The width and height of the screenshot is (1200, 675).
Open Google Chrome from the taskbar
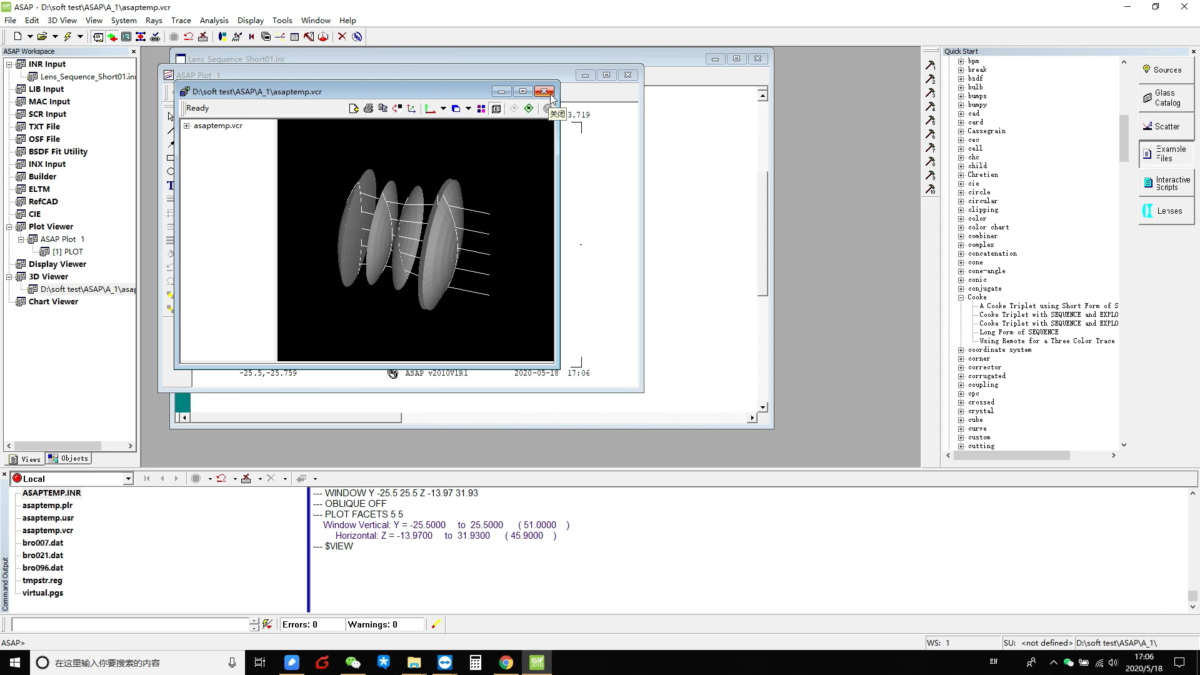[506, 662]
